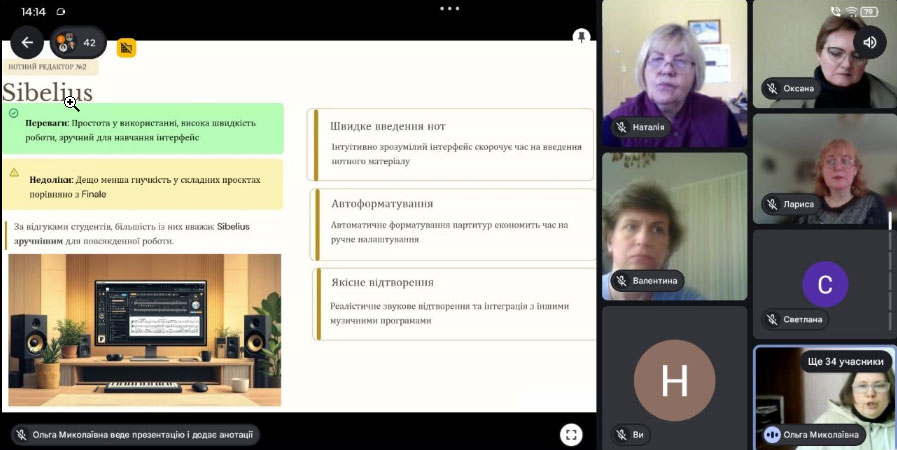The width and height of the screenshot is (897, 450).
Task: Click the clock showing 14:14
Action: coord(33,11)
